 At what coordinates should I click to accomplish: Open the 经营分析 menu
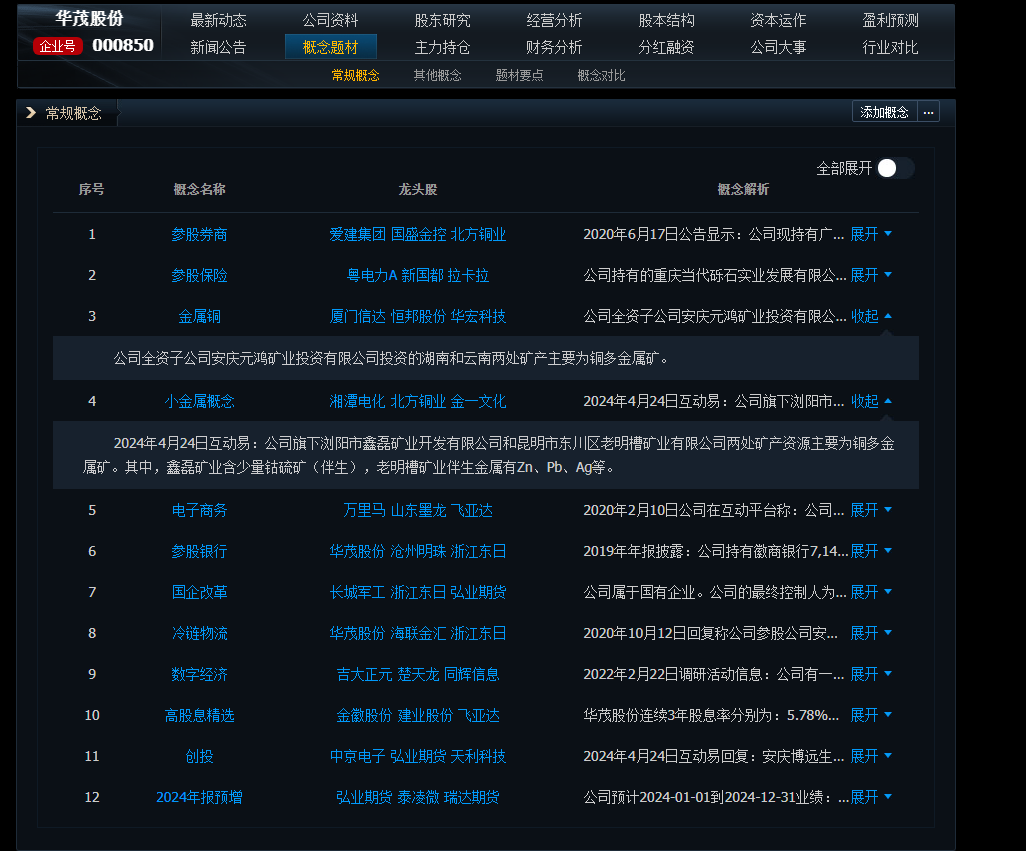[554, 20]
